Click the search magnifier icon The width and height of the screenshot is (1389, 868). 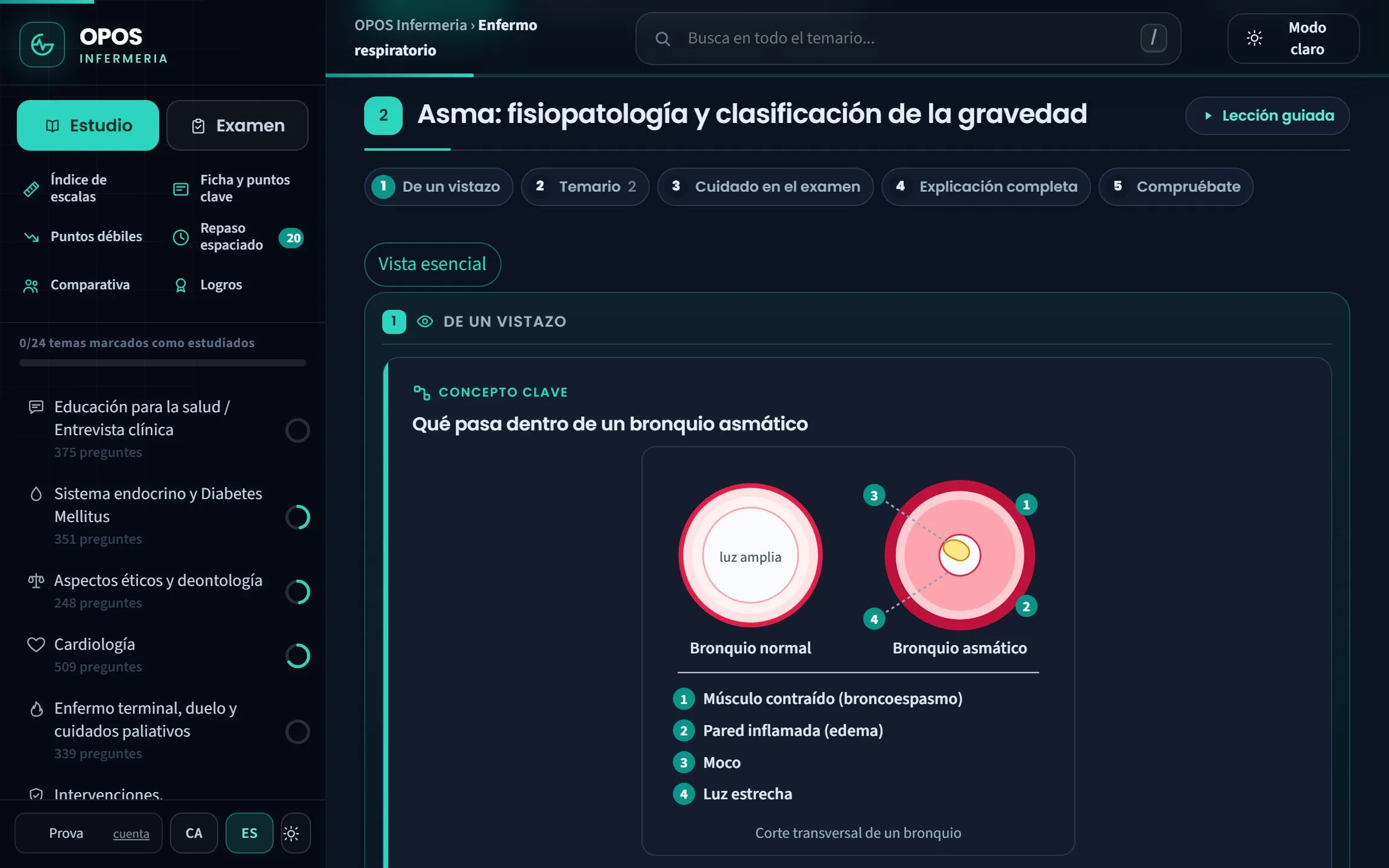pos(663,39)
